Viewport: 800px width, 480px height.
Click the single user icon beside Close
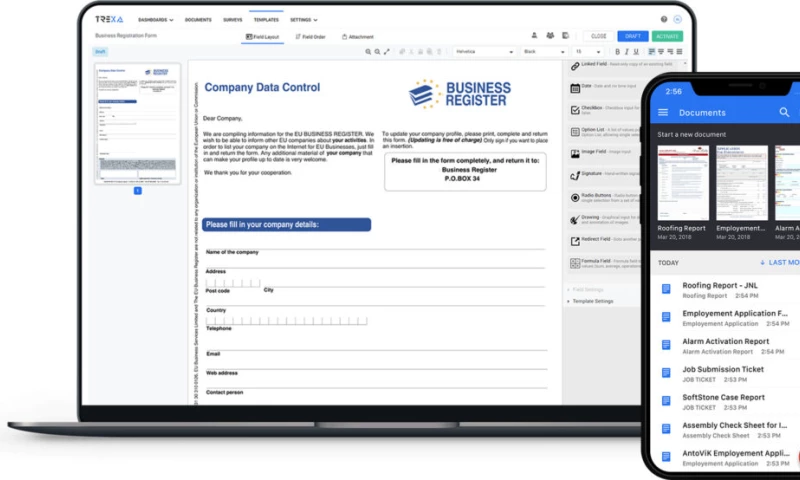coord(534,36)
